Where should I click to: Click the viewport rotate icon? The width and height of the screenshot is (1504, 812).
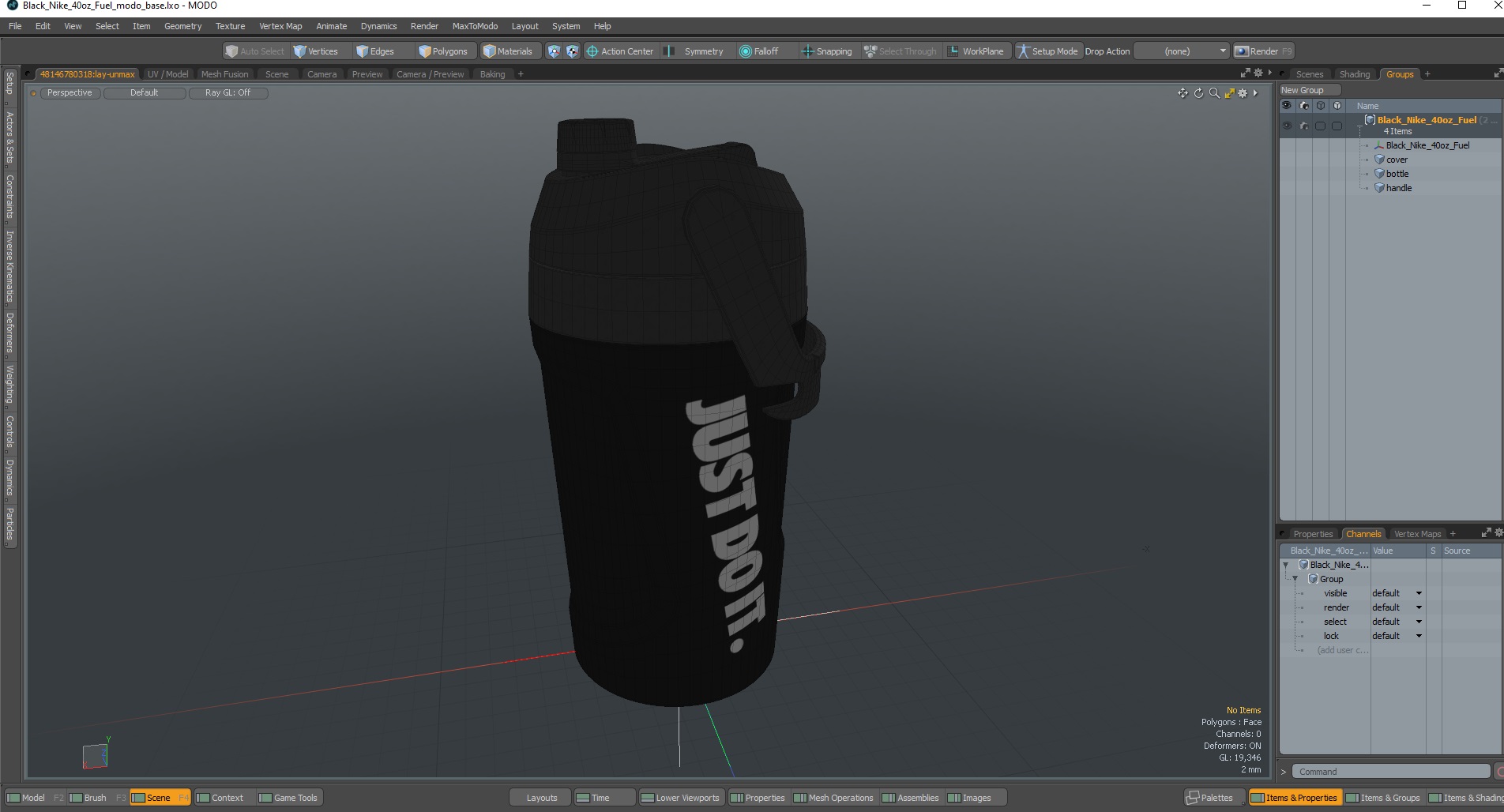tap(1198, 93)
